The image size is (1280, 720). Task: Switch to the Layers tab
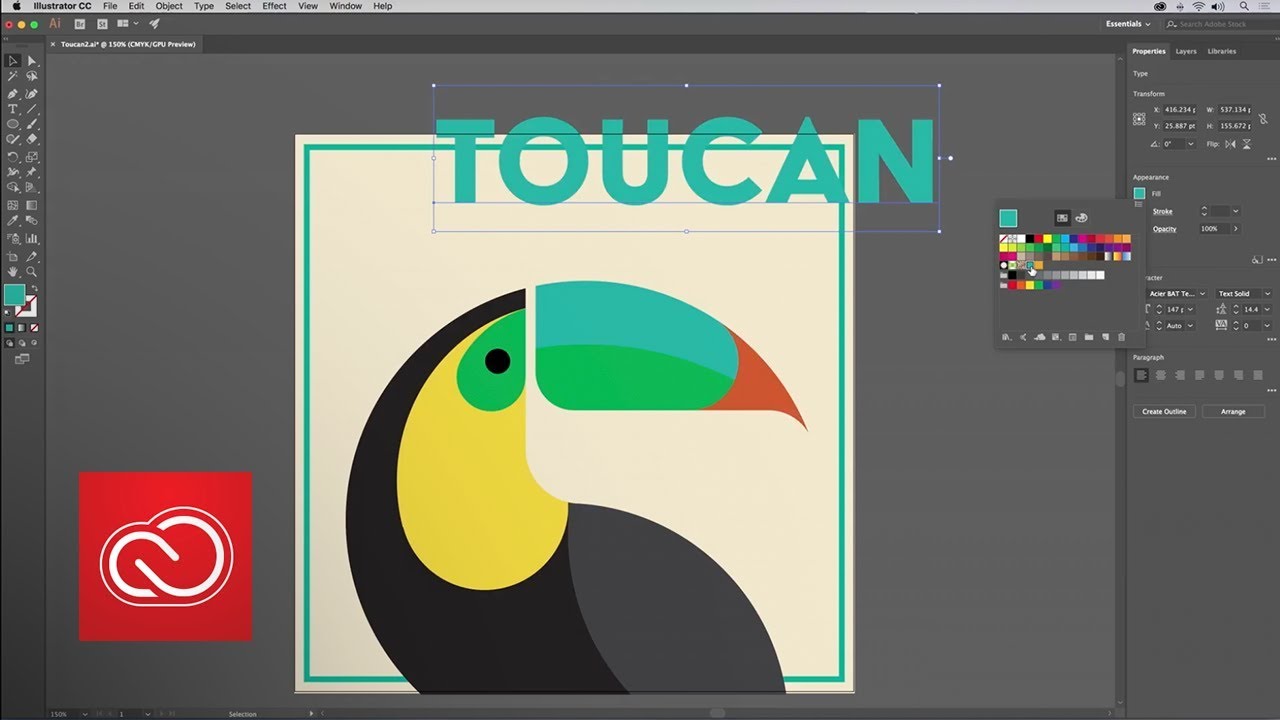click(x=1186, y=51)
